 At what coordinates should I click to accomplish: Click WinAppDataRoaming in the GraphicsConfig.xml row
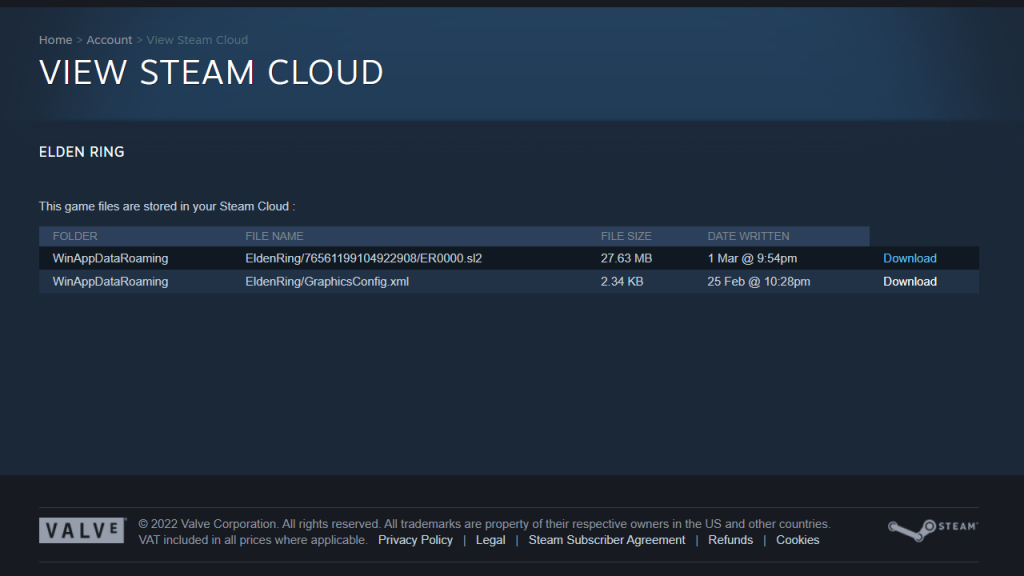point(110,281)
